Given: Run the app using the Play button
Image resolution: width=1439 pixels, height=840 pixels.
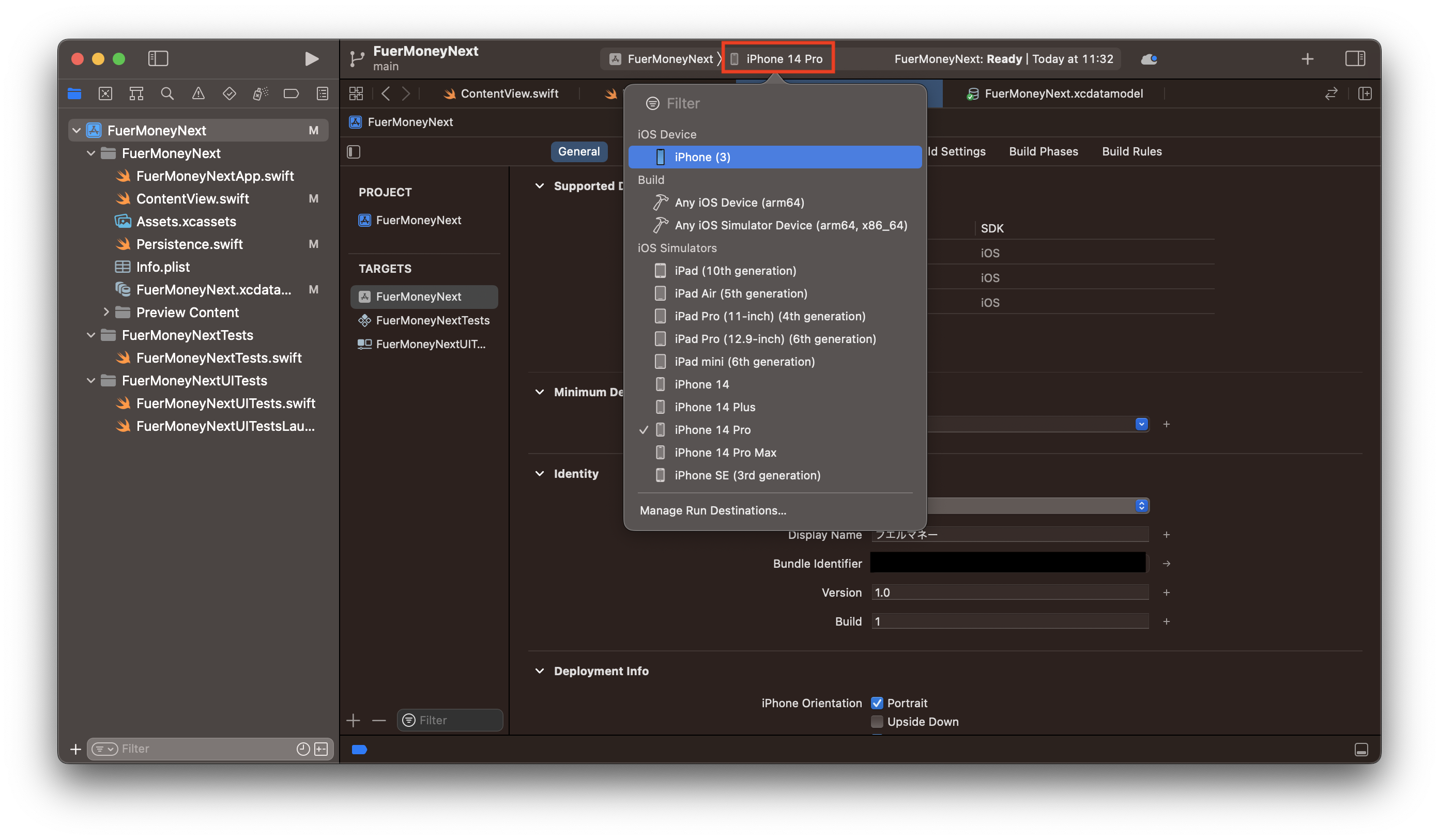Looking at the screenshot, I should click(311, 58).
